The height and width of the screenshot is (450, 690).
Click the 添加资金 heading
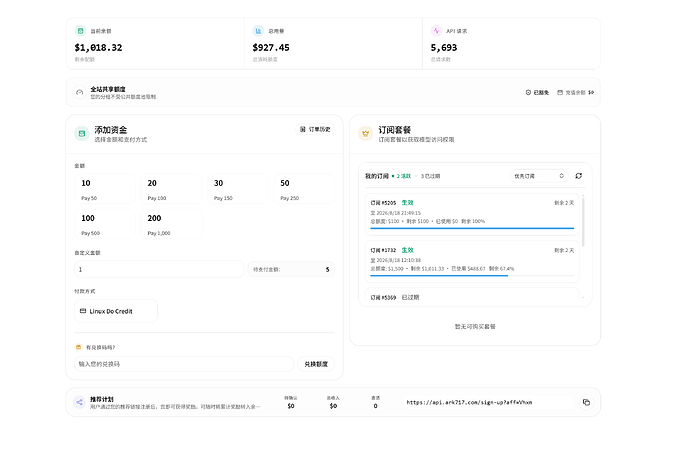click(x=111, y=130)
